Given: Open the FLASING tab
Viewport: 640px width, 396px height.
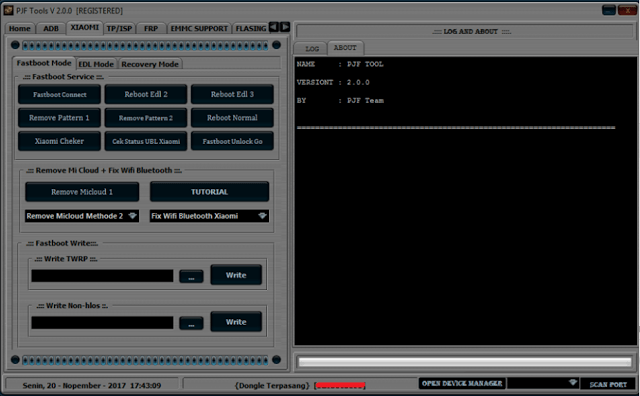Looking at the screenshot, I should 250,29.
